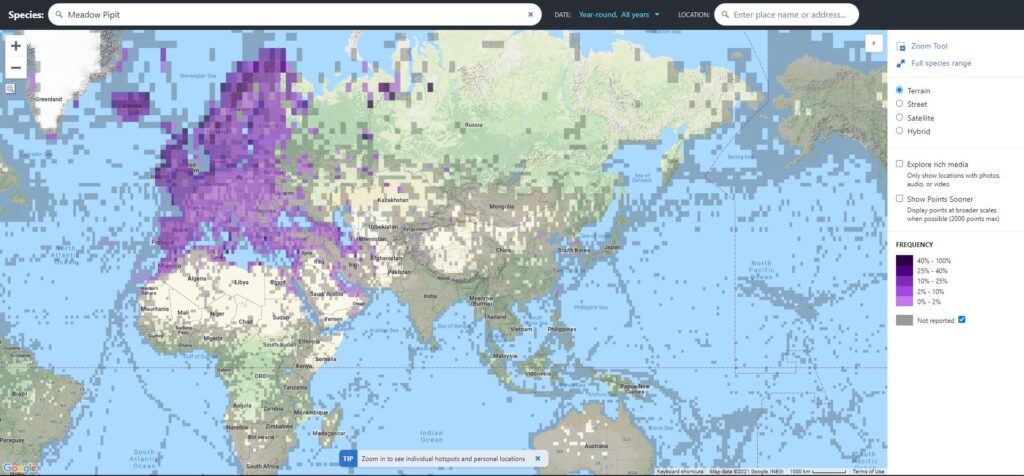Click the map zoom in plus button
Image resolution: width=1024 pixels, height=476 pixels.
[16, 46]
